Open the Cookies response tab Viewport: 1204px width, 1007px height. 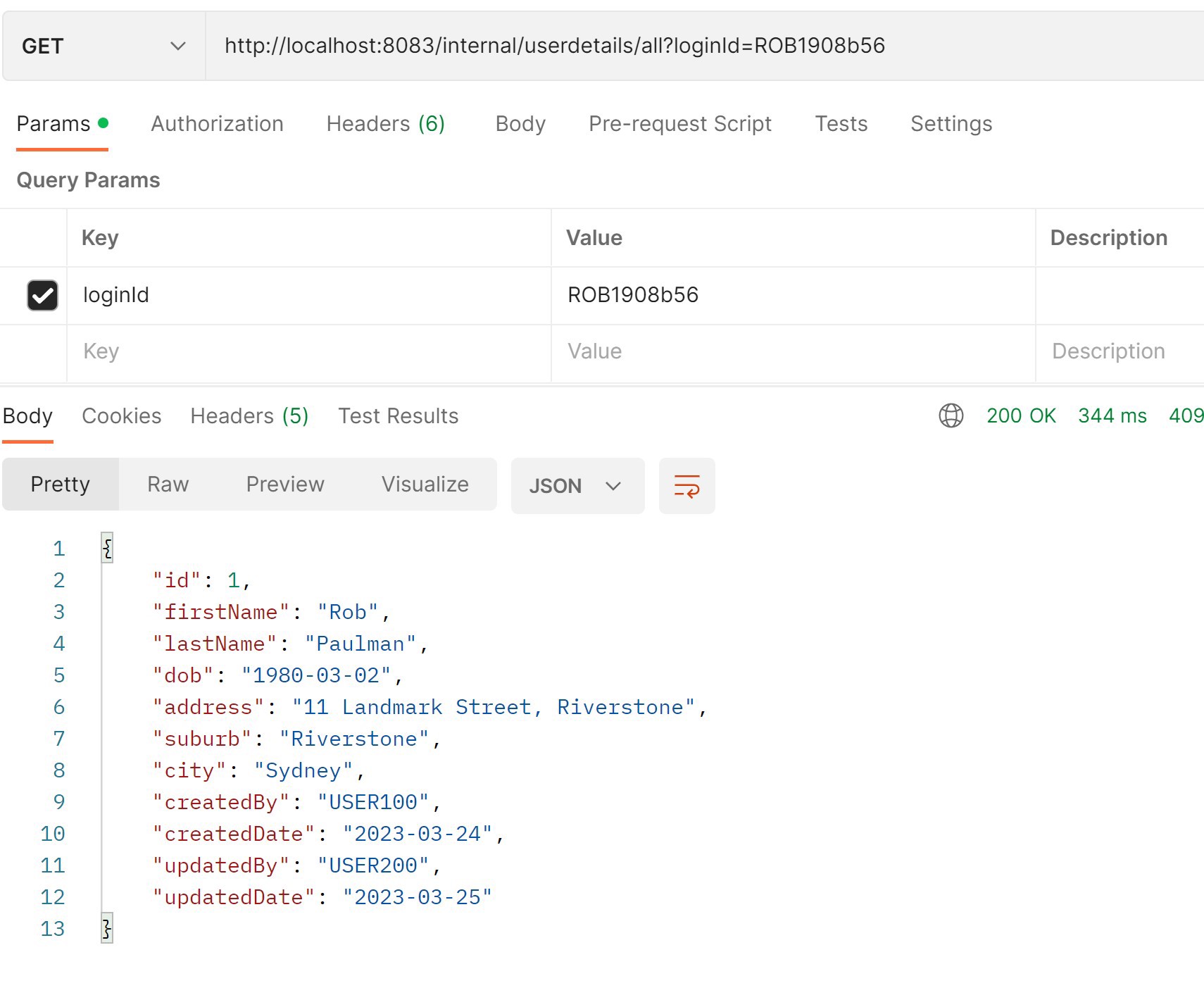click(121, 415)
